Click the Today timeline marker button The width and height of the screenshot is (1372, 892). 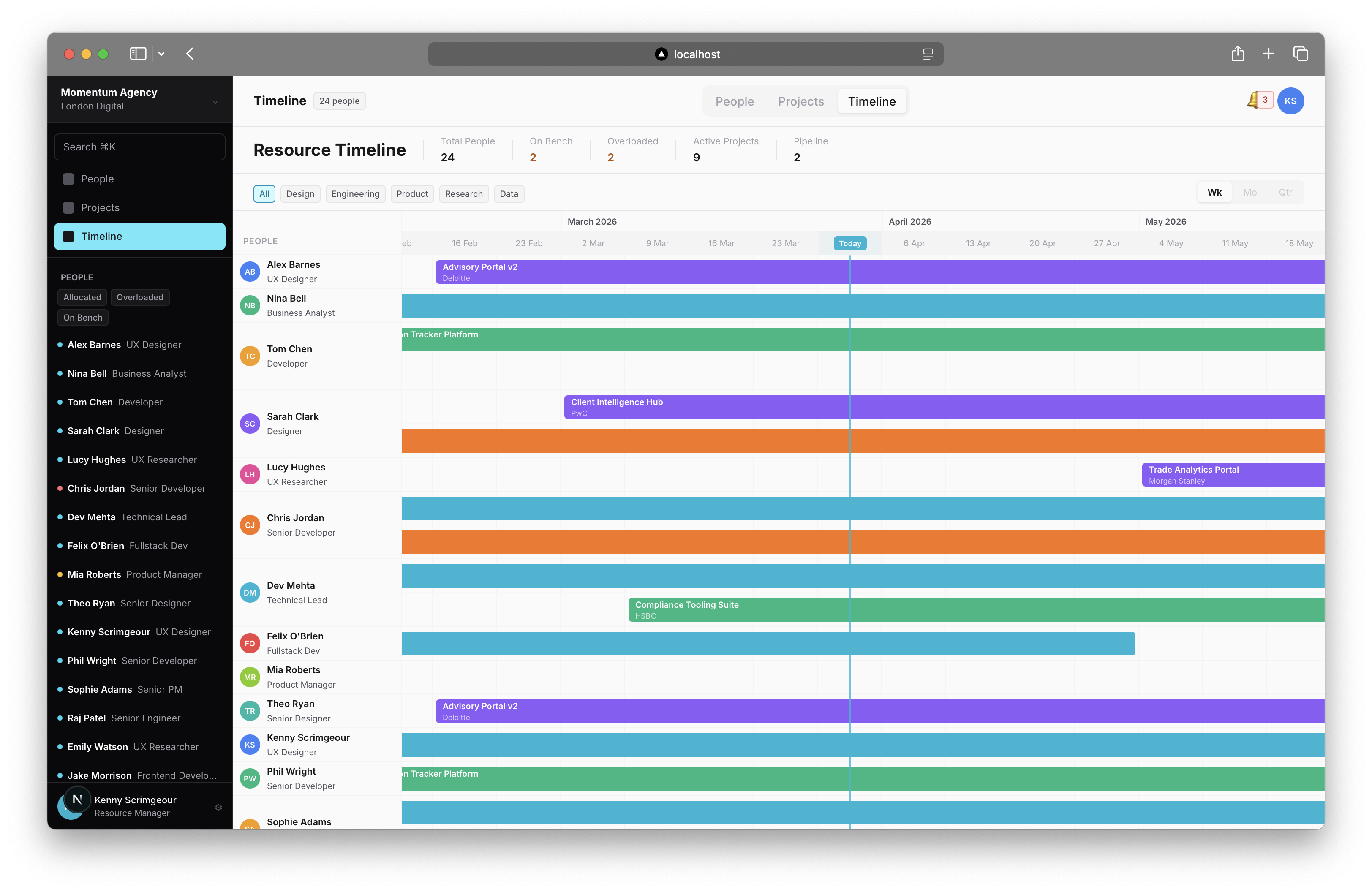pos(850,243)
